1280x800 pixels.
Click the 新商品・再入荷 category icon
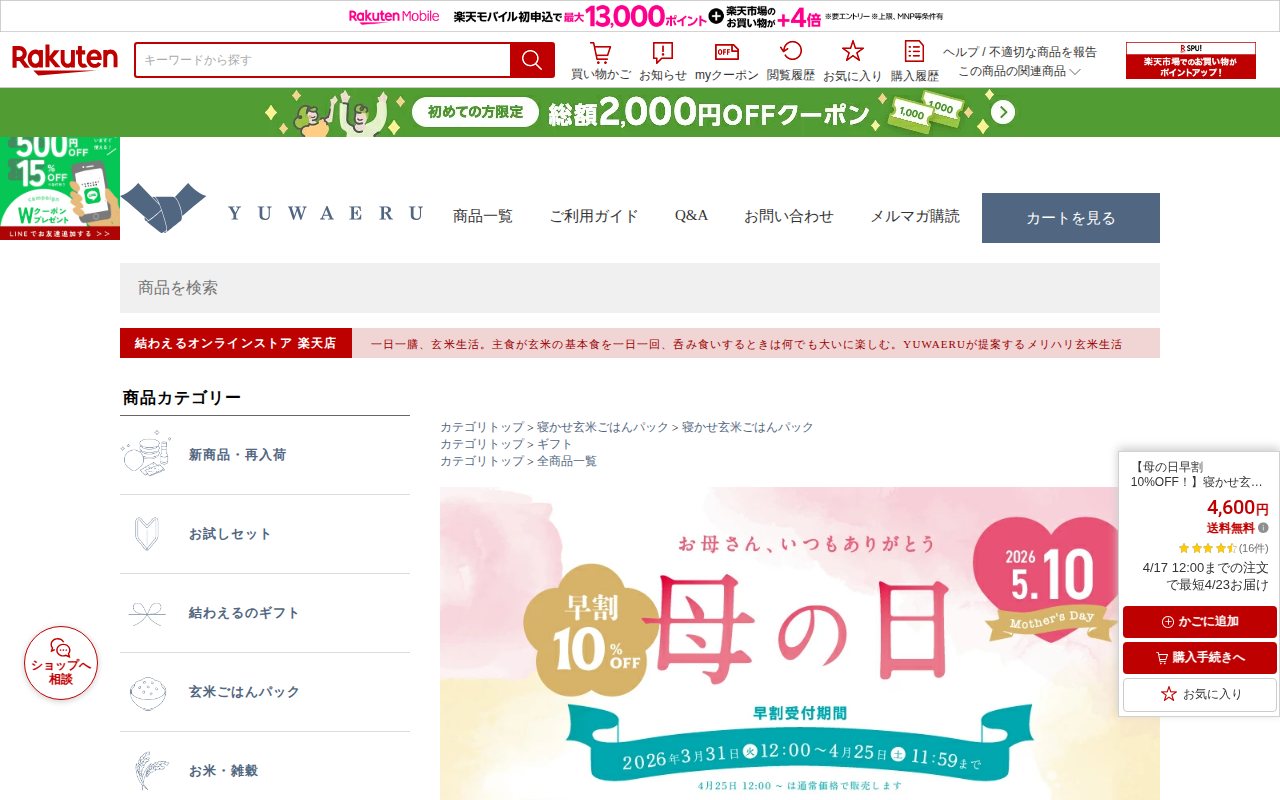coord(146,455)
